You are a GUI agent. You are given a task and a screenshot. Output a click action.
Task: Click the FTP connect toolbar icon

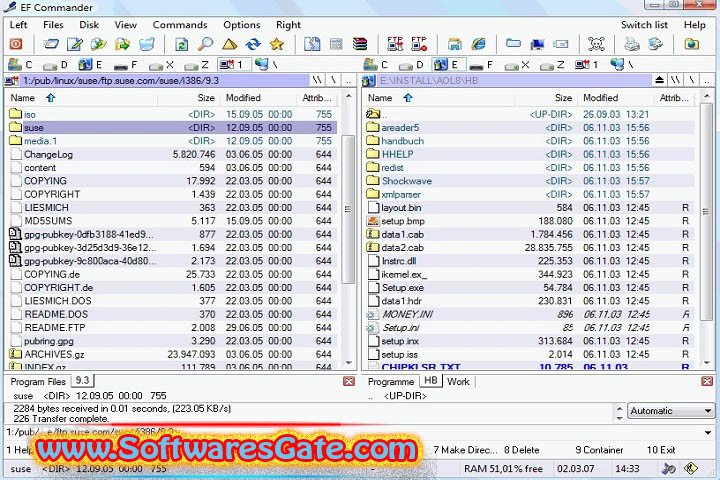point(395,44)
